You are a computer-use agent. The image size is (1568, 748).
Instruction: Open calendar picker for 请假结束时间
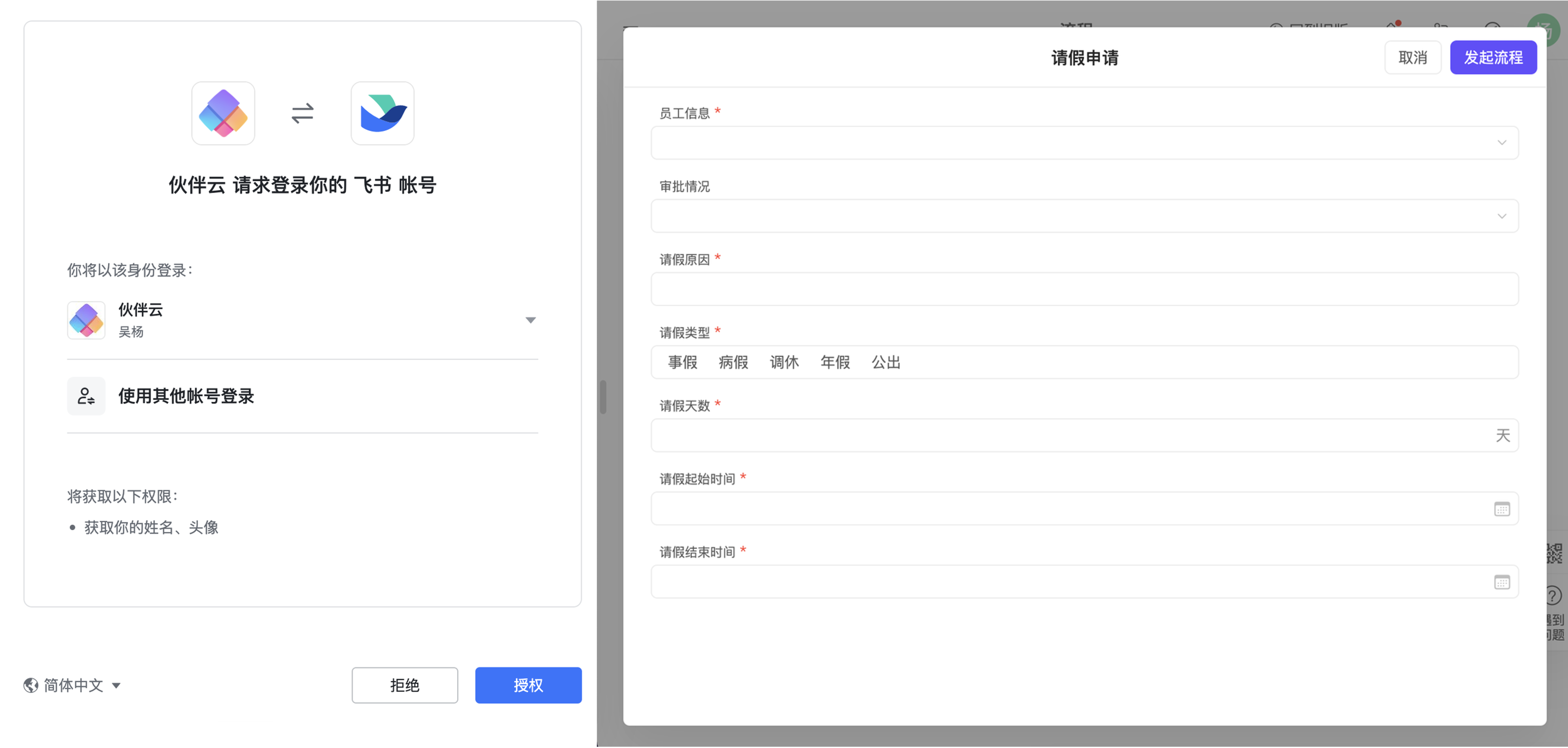[x=1501, y=582]
